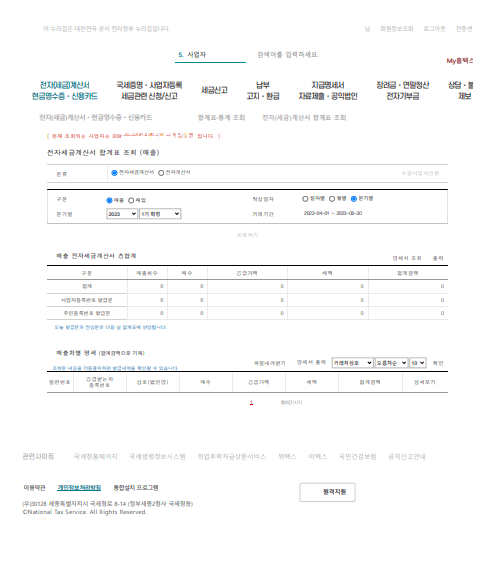Open the 상담 제보 menu
This screenshot has width=495, height=567.
[x=461, y=90]
